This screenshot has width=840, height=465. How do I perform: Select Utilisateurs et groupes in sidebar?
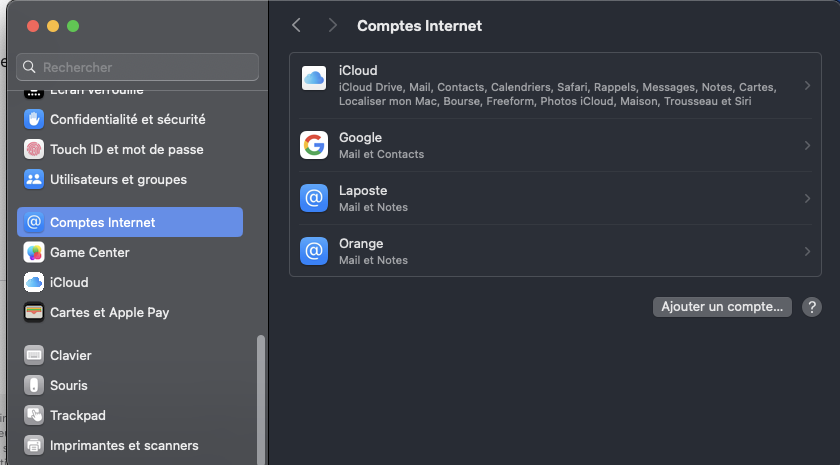pyautogui.click(x=118, y=179)
